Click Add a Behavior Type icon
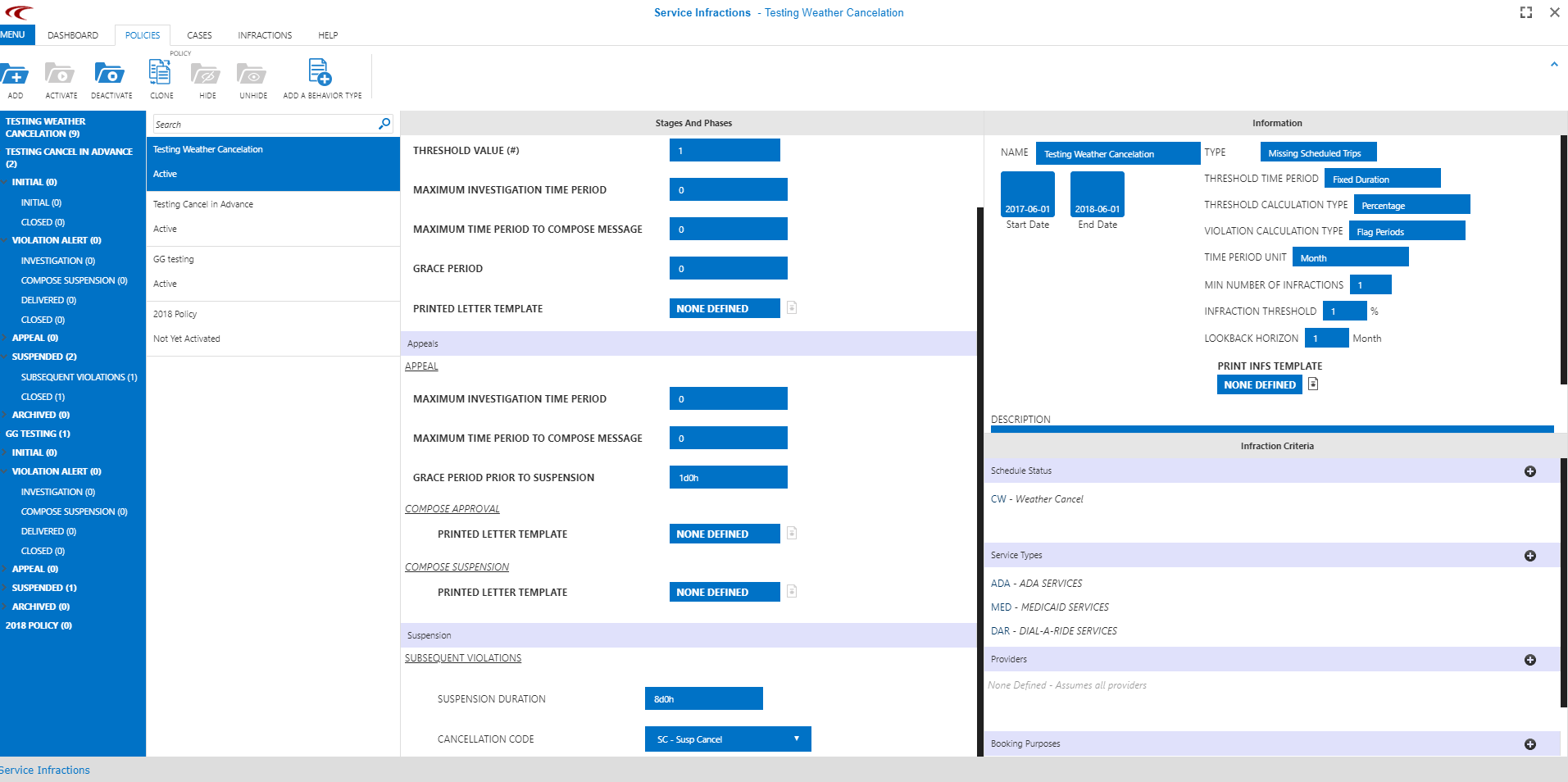 coord(320,74)
